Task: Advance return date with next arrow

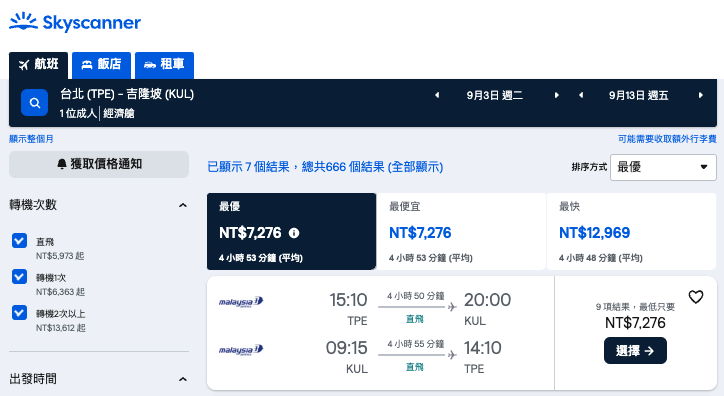Action: pyautogui.click(x=700, y=95)
